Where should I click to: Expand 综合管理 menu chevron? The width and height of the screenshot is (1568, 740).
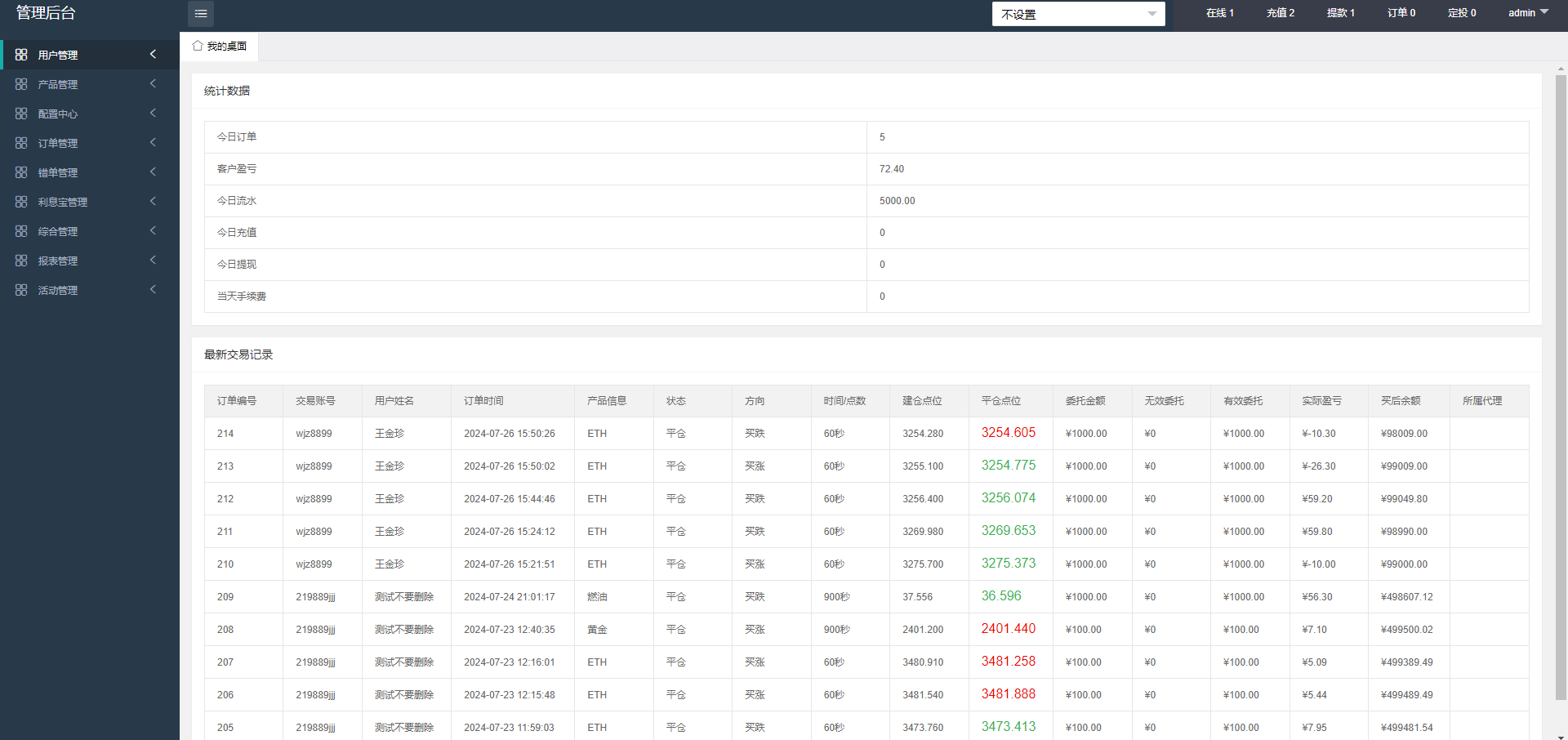pos(153,231)
